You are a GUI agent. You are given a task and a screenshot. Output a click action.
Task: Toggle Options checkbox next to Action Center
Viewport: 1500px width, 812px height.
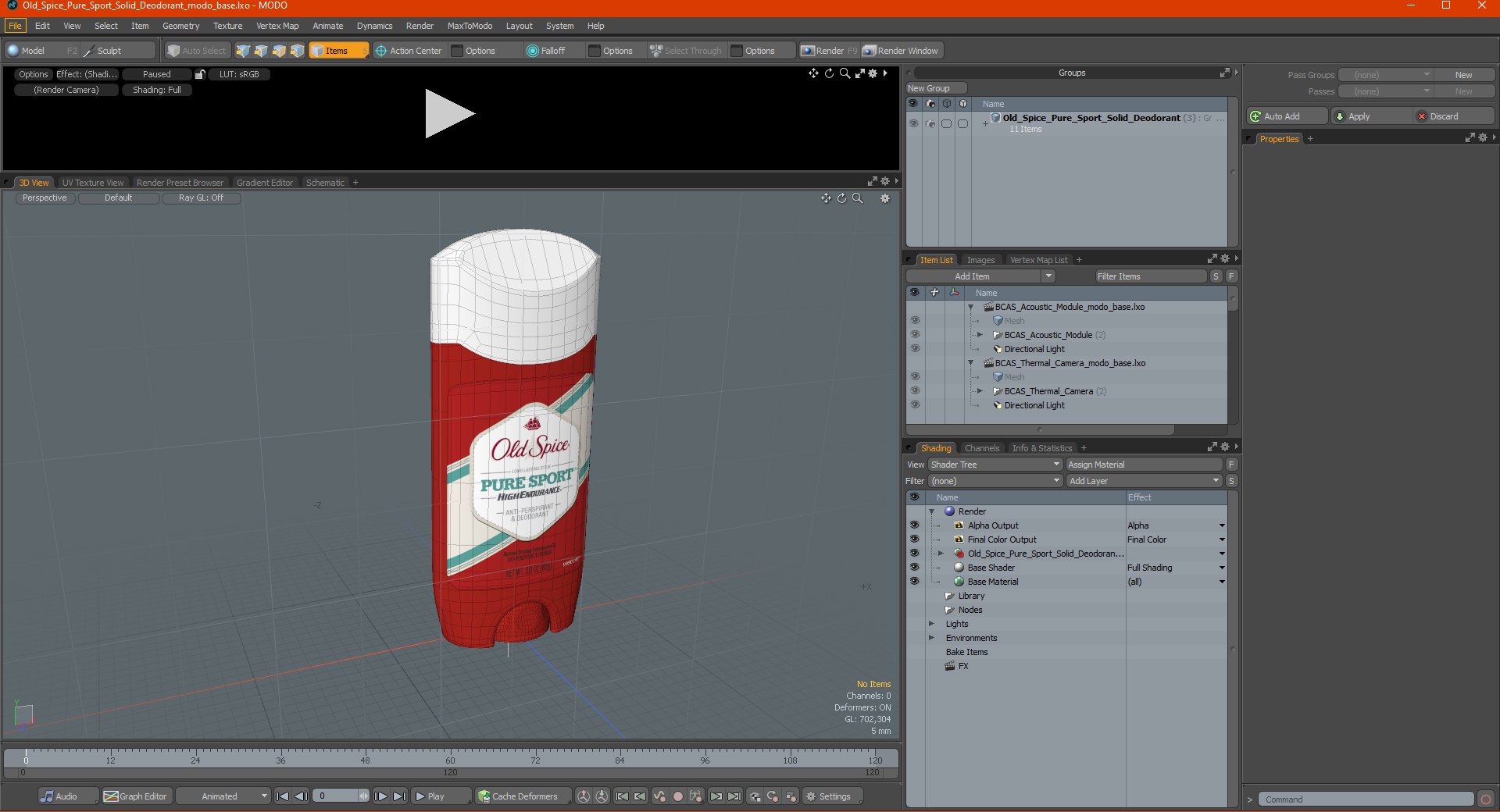click(458, 51)
